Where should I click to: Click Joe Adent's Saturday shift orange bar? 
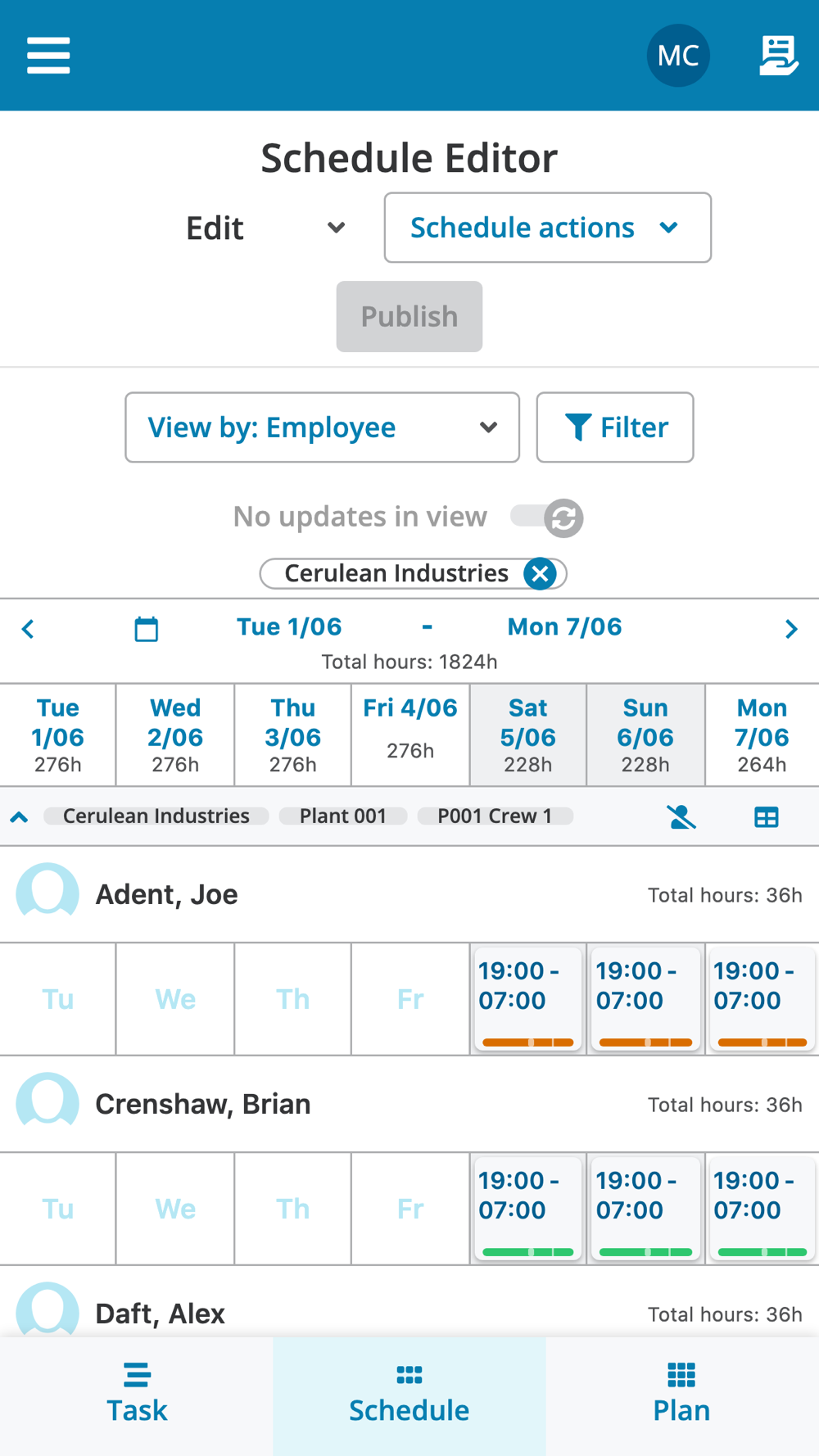[x=527, y=1042]
